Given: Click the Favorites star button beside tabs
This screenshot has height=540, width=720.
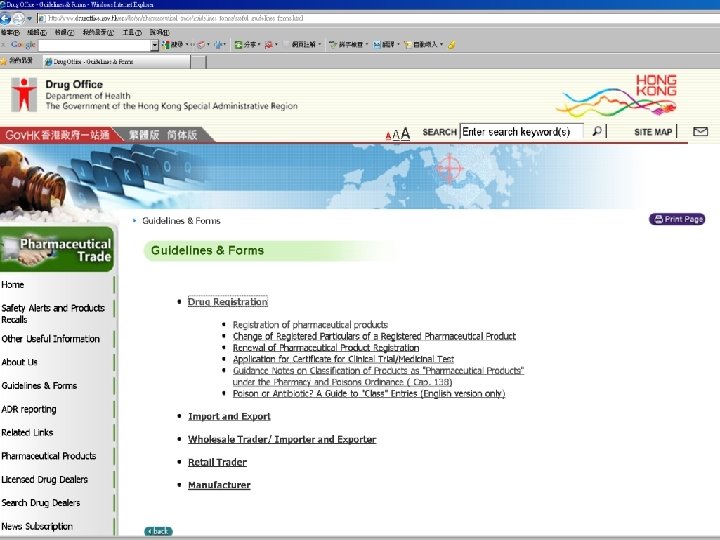Looking at the screenshot, I should [17, 61].
